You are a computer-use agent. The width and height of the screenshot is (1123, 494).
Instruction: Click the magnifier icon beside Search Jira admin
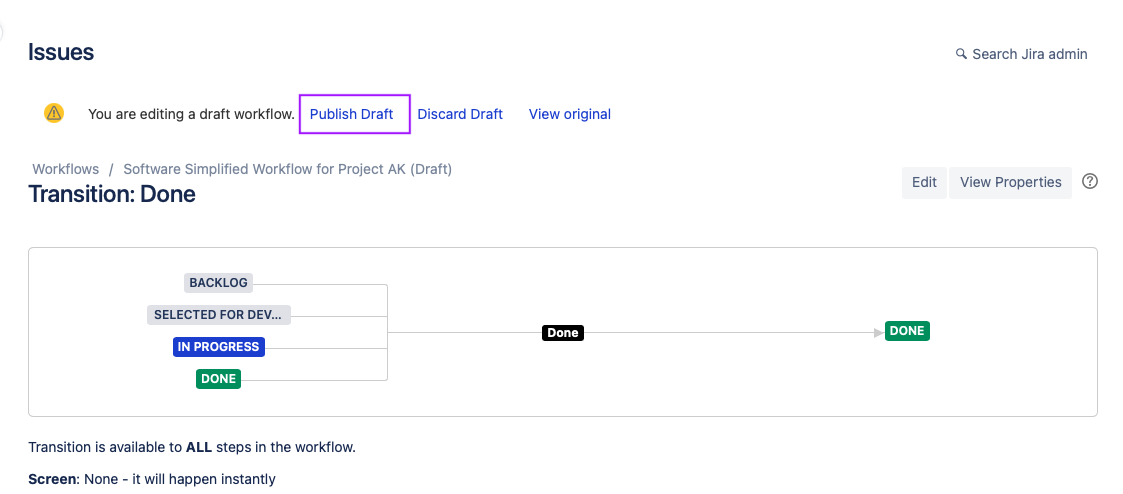(961, 54)
